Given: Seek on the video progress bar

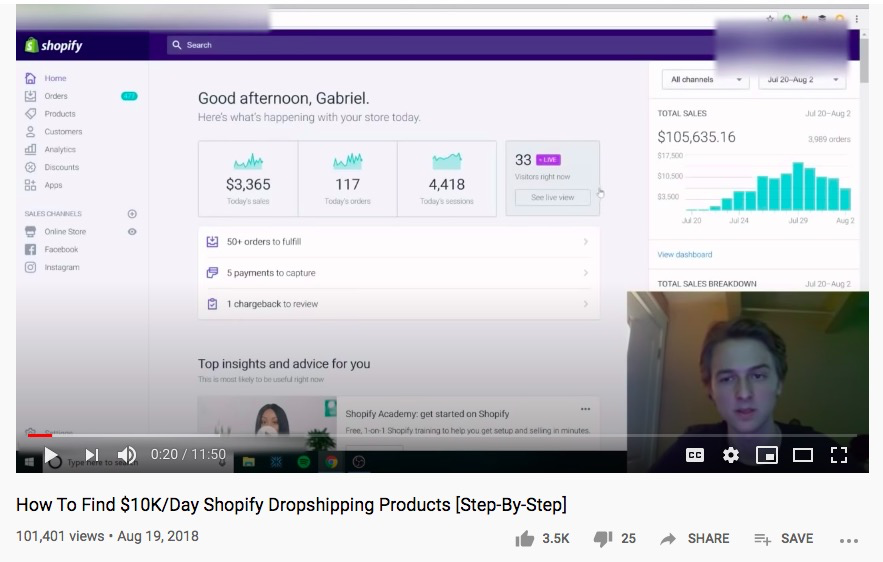Looking at the screenshot, I should pyautogui.click(x=442, y=435).
